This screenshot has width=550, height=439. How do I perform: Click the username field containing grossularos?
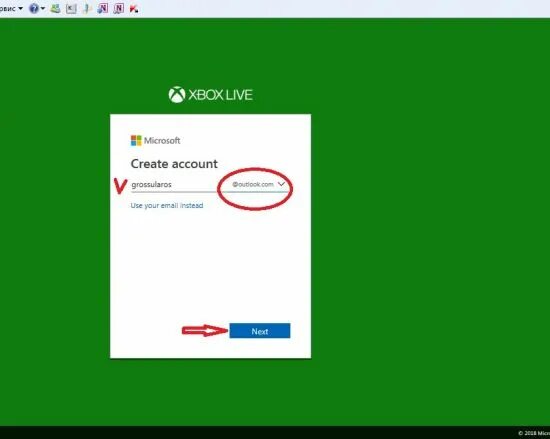(x=174, y=184)
